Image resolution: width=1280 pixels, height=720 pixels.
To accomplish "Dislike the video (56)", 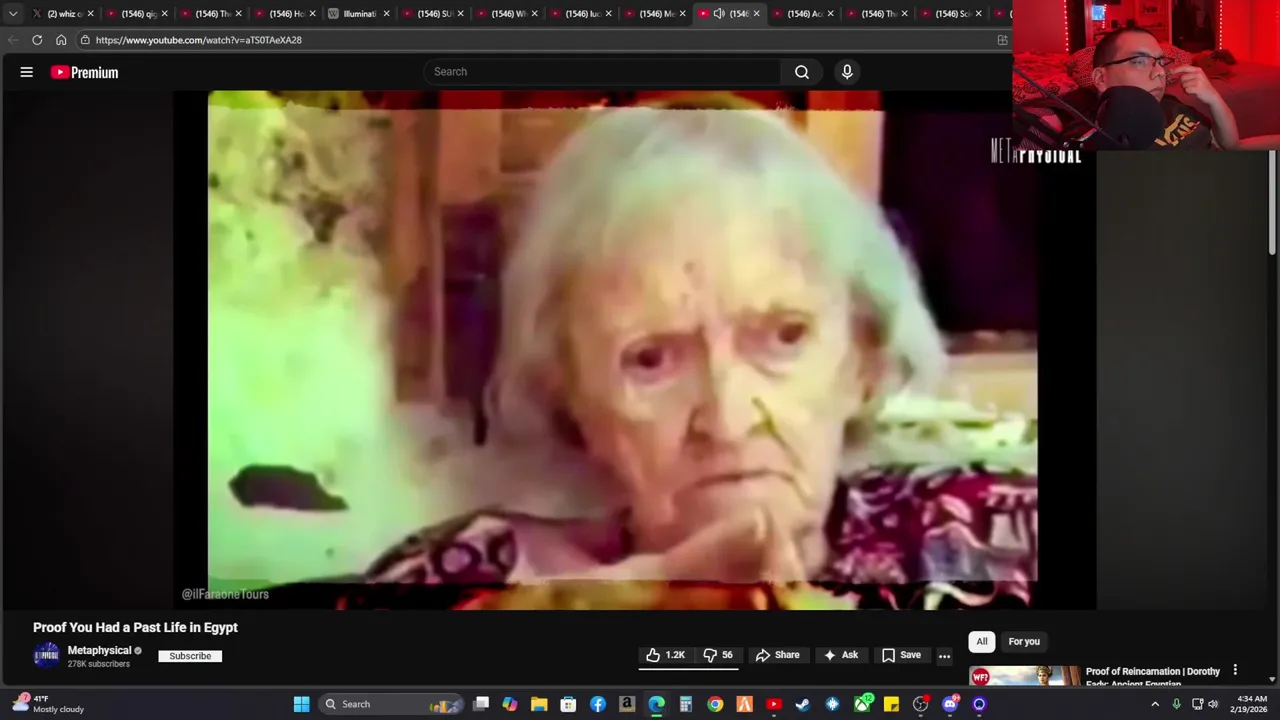I will click(718, 655).
